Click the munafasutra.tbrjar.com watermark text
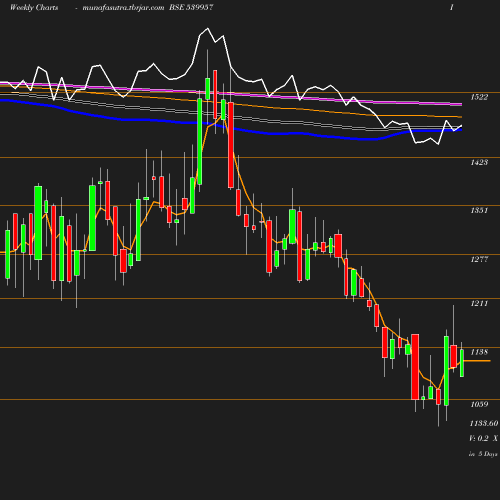500x500 pixels. (123, 8)
